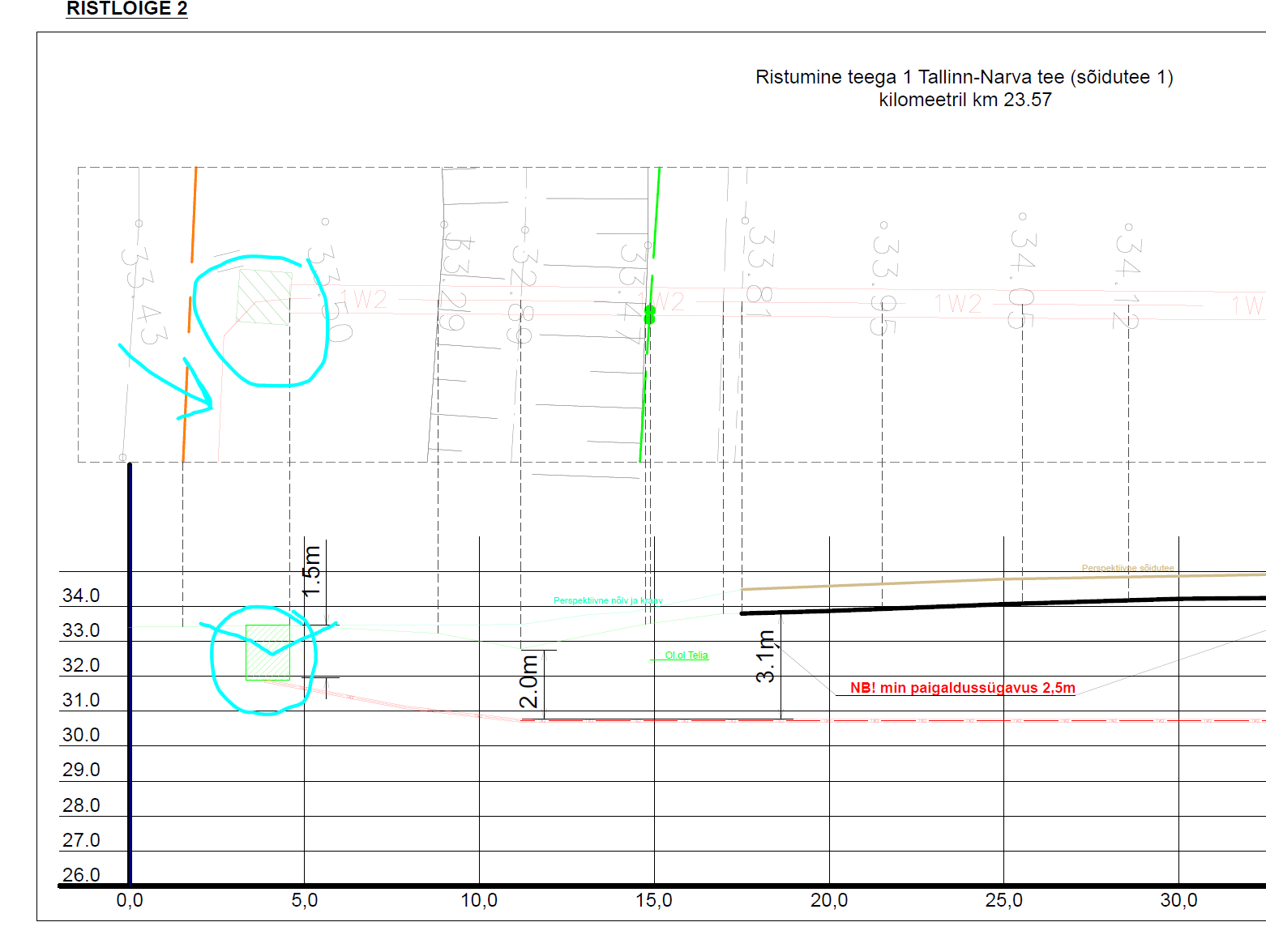Select the green Ol.ol Telia label
The width and height of the screenshot is (1266, 952).
click(686, 655)
